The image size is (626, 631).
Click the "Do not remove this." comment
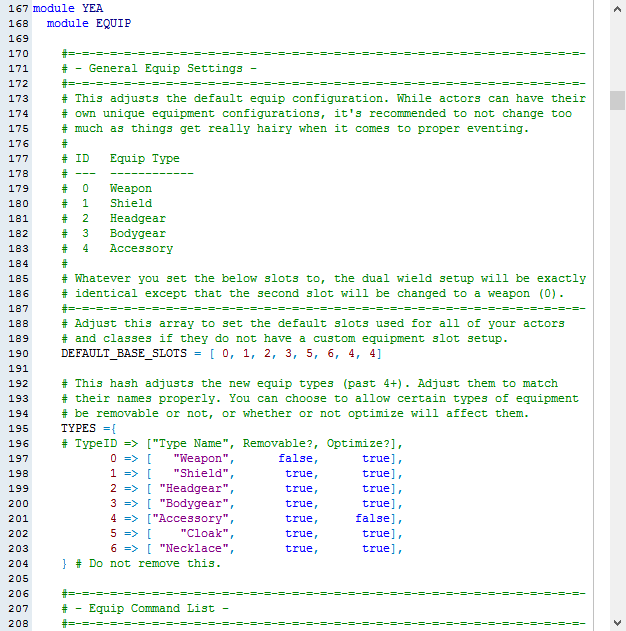tap(148, 563)
